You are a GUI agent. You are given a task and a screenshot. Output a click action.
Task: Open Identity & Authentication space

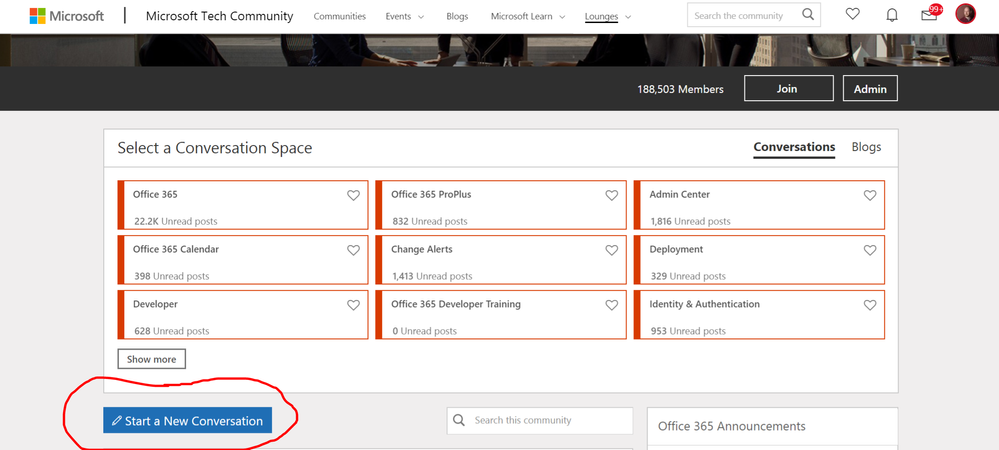759,314
